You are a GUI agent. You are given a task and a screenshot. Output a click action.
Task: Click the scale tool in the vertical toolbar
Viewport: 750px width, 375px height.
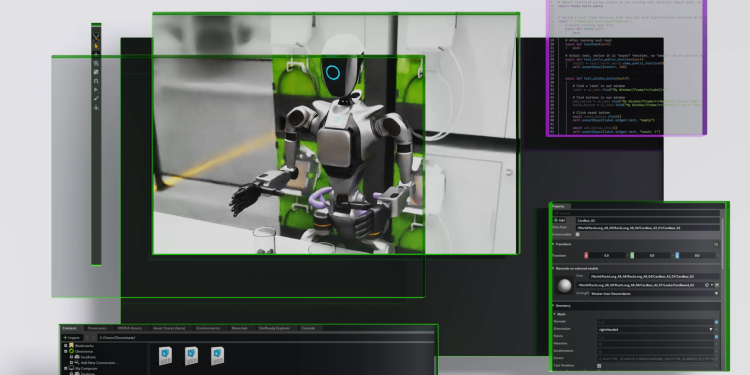tap(96, 72)
